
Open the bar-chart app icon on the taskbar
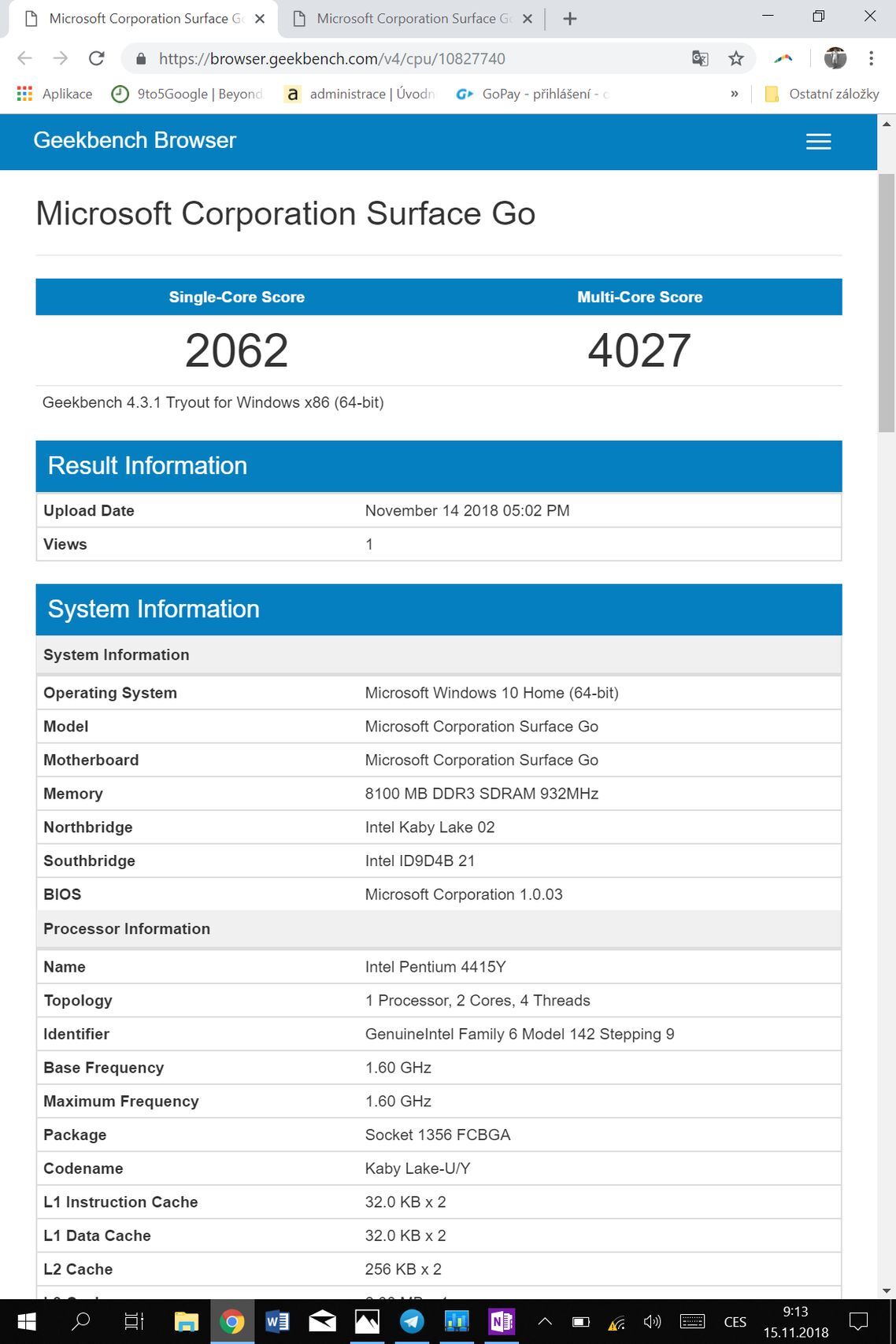pyautogui.click(x=457, y=1321)
